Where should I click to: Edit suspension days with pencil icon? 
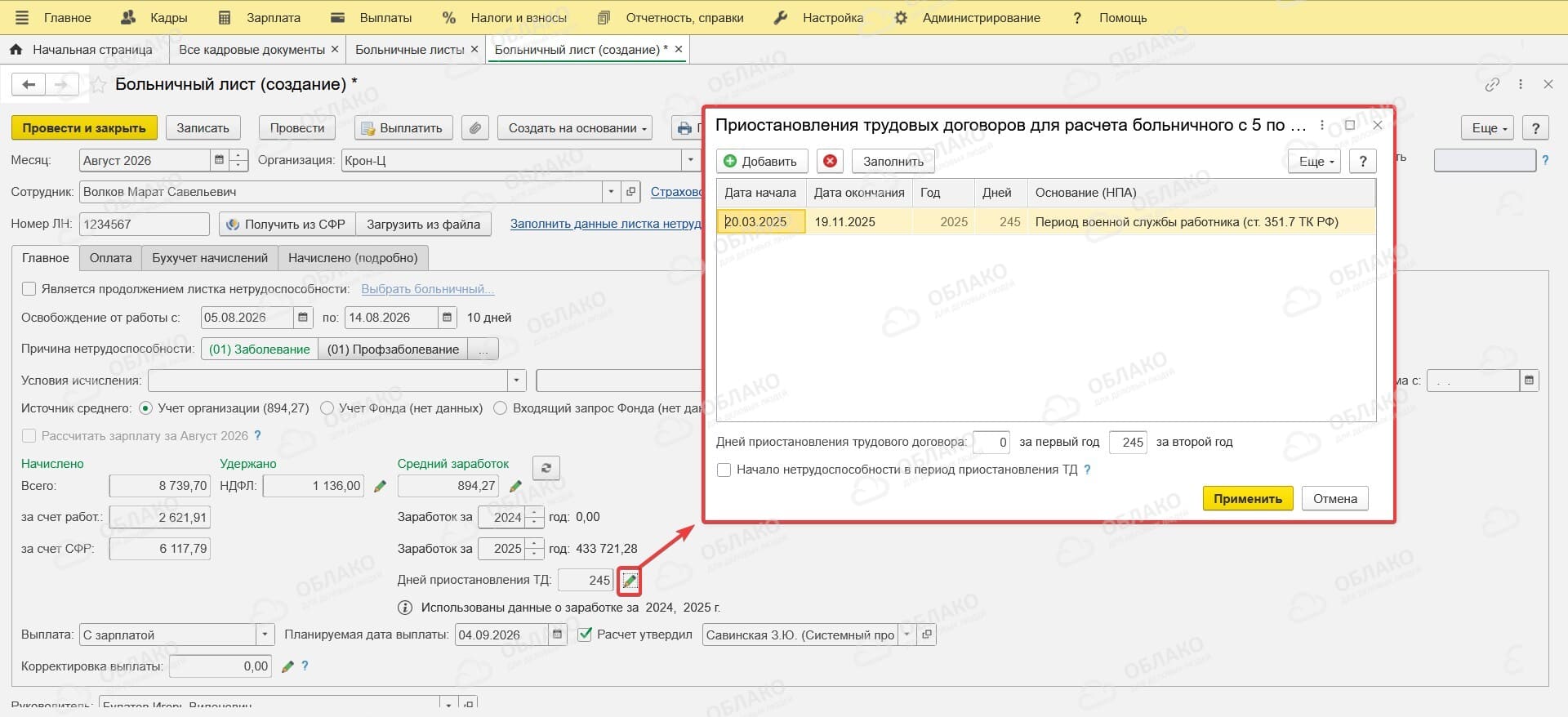pyautogui.click(x=629, y=581)
